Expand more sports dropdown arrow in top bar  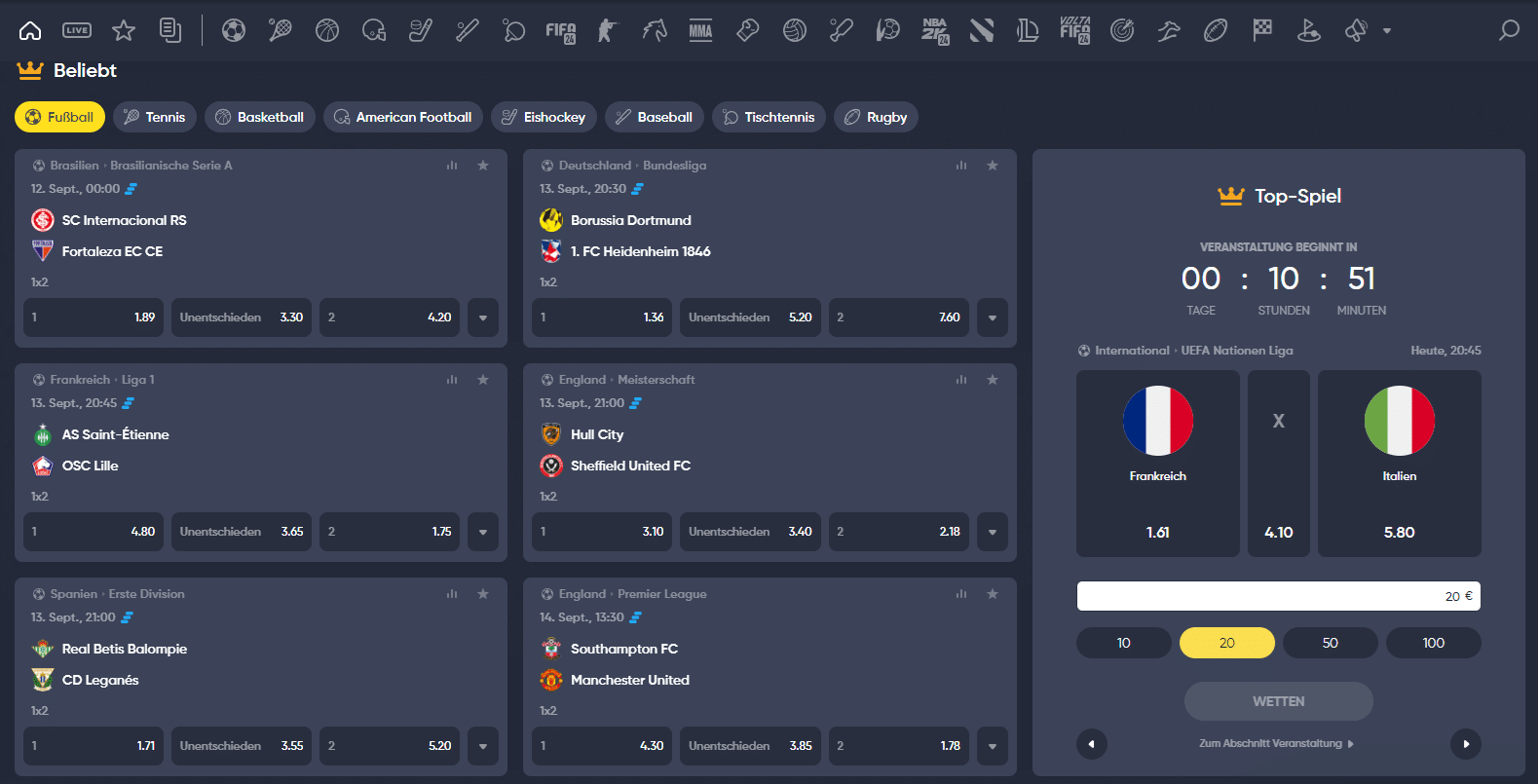[1387, 31]
